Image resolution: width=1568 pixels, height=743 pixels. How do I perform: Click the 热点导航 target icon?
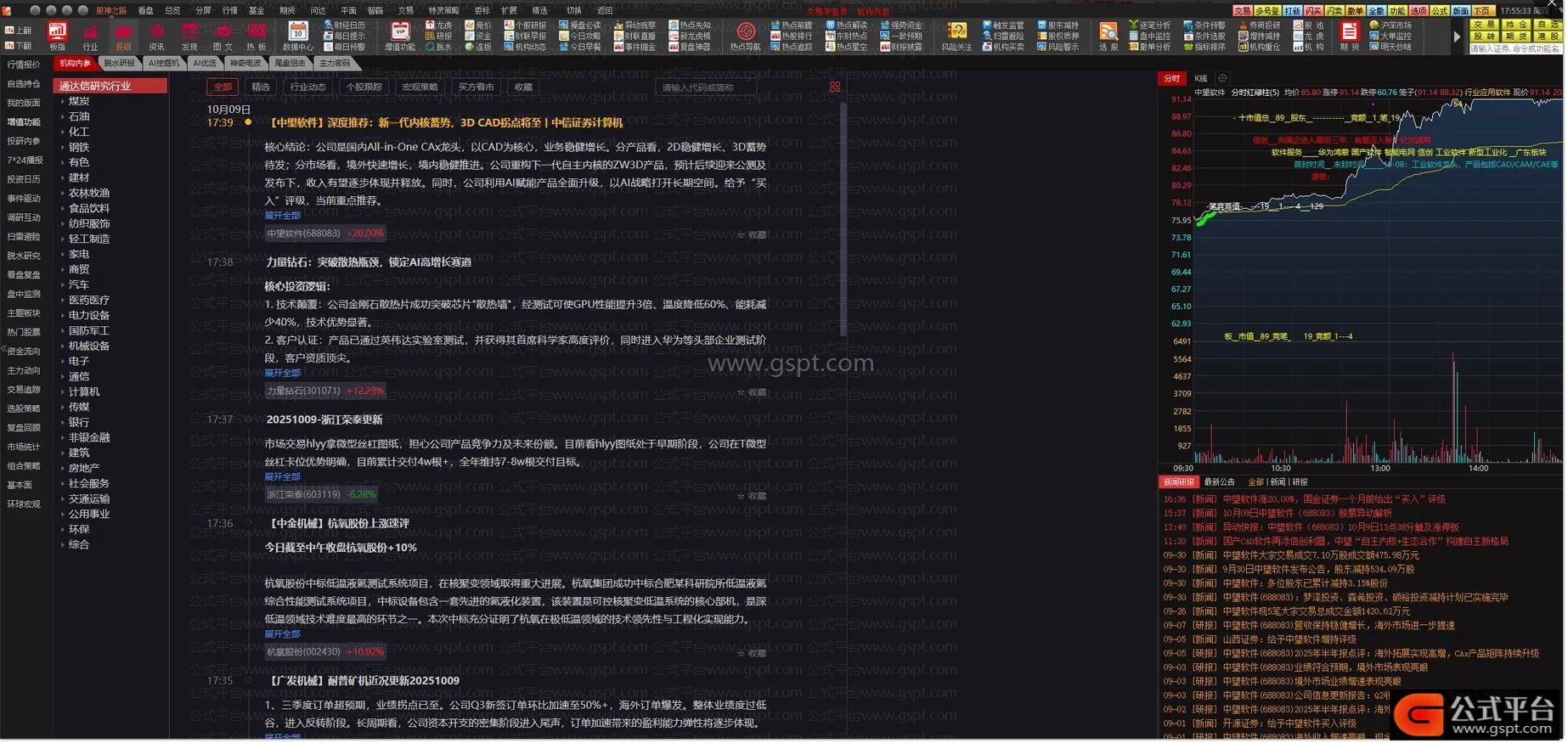click(745, 36)
